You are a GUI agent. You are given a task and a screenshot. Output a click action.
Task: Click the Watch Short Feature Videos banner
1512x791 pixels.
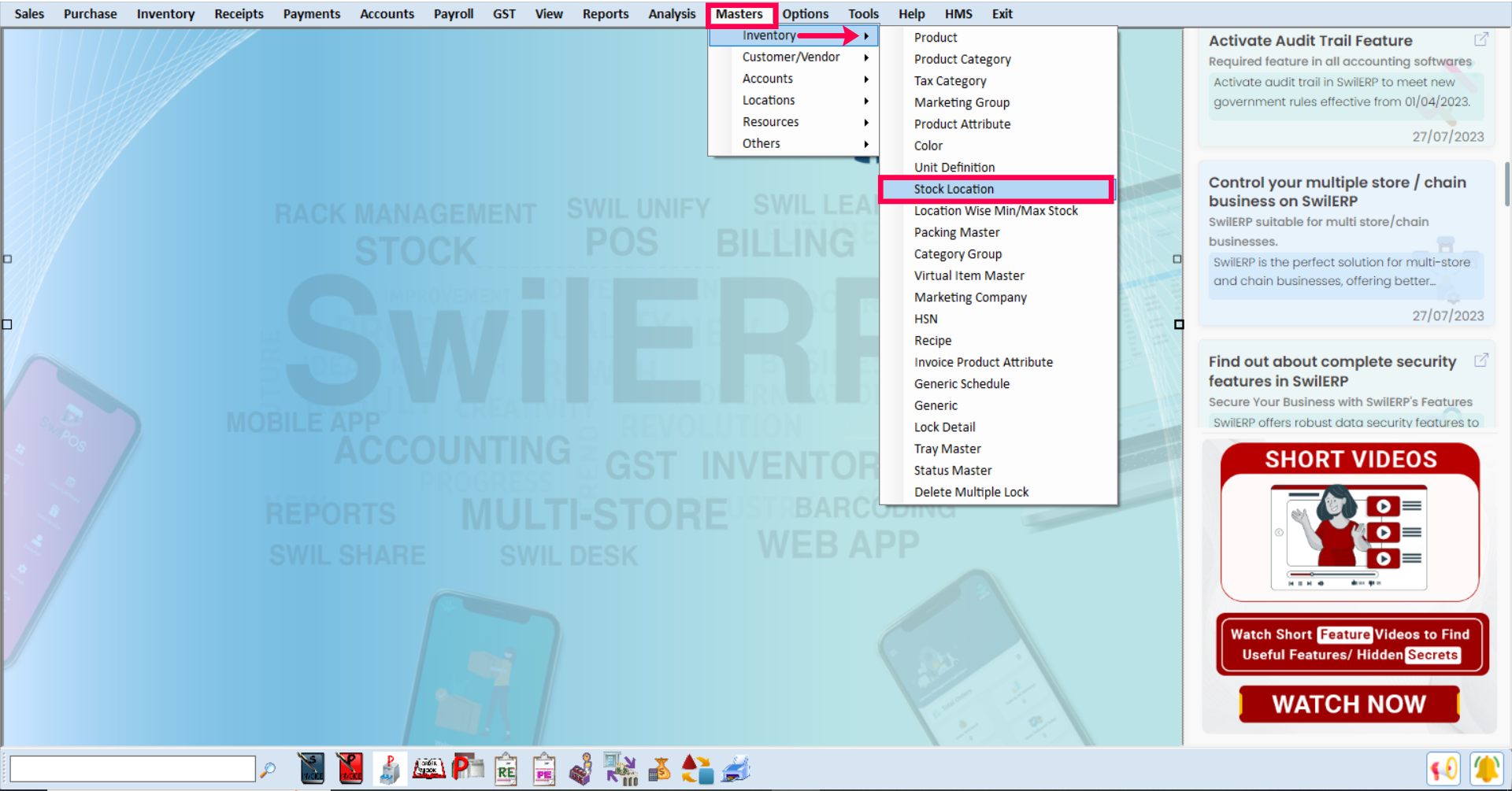(x=1351, y=645)
